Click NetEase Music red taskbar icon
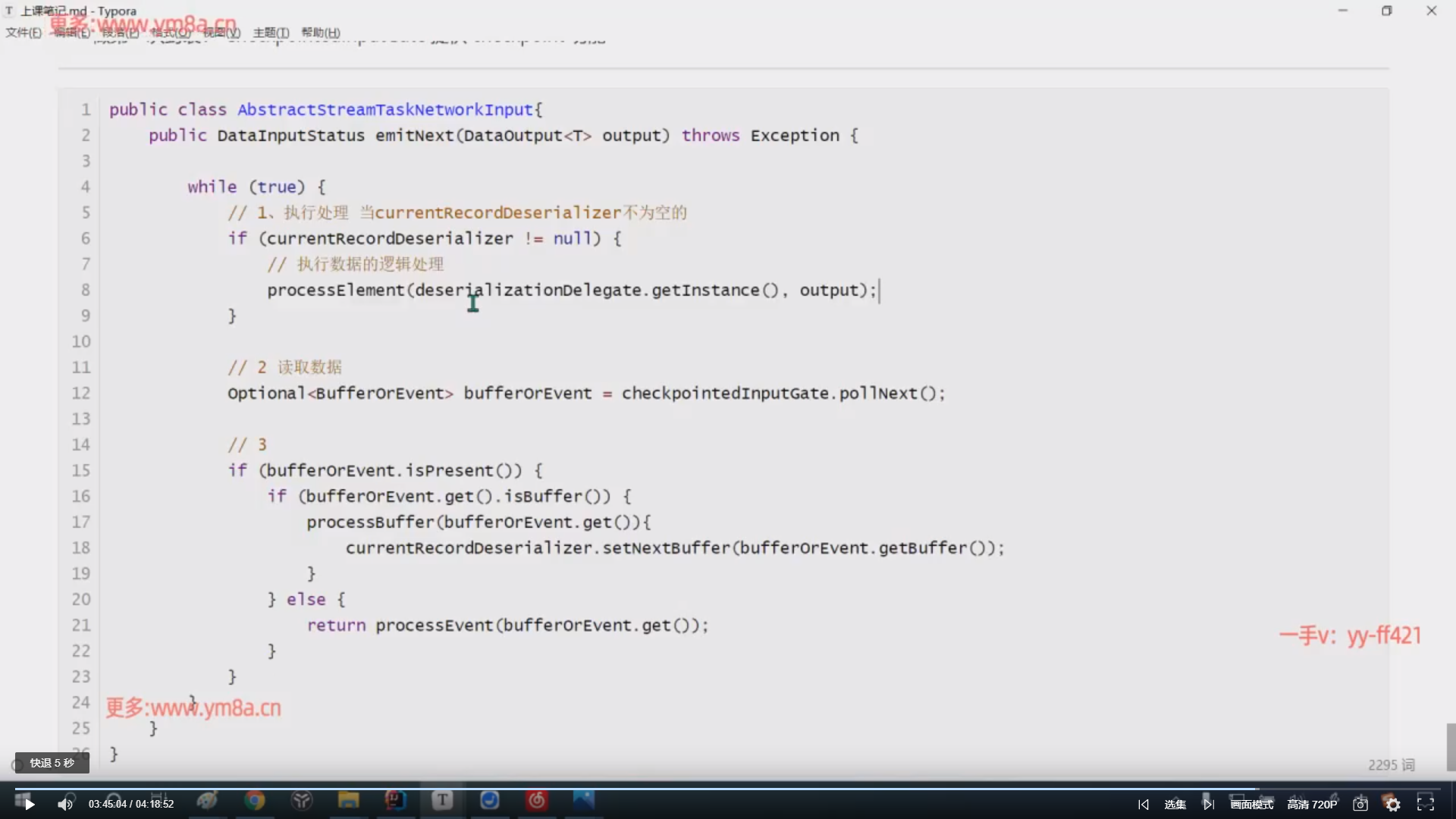This screenshot has width=1456, height=819. click(537, 801)
